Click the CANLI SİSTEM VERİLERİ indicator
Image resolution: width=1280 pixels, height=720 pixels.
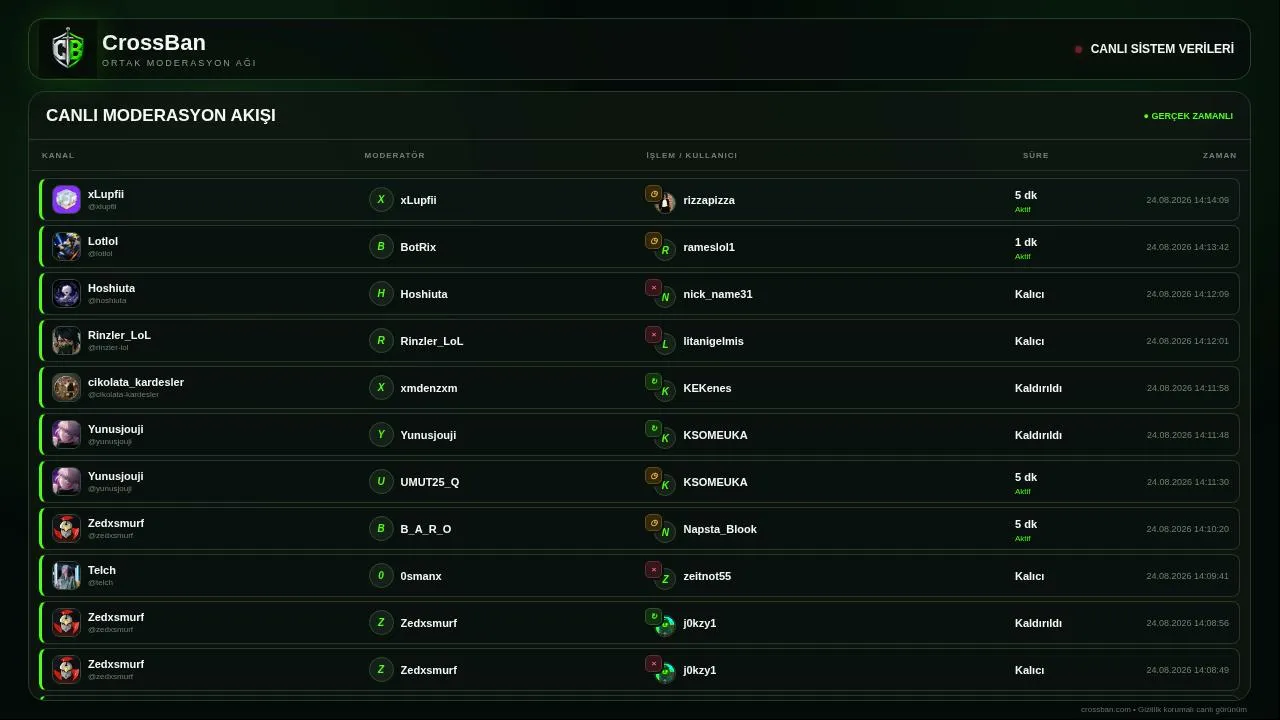click(1154, 49)
